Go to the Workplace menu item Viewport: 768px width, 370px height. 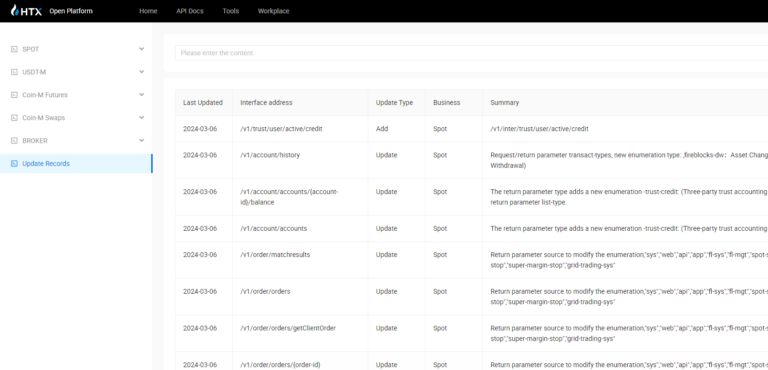click(x=273, y=11)
